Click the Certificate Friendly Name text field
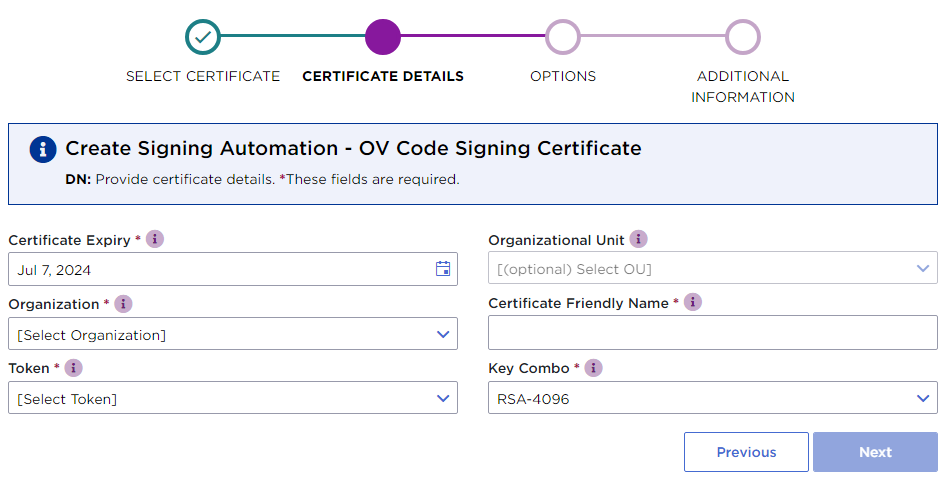Viewport: 952px width, 480px height. [x=712, y=333]
